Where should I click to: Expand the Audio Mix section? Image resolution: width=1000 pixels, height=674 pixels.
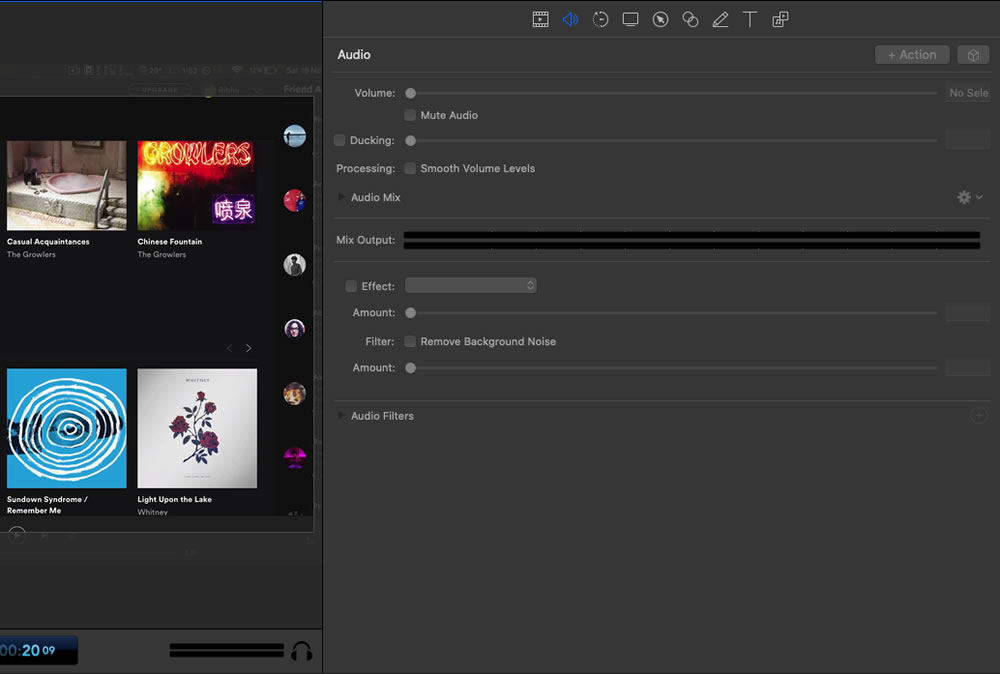pyautogui.click(x=341, y=197)
